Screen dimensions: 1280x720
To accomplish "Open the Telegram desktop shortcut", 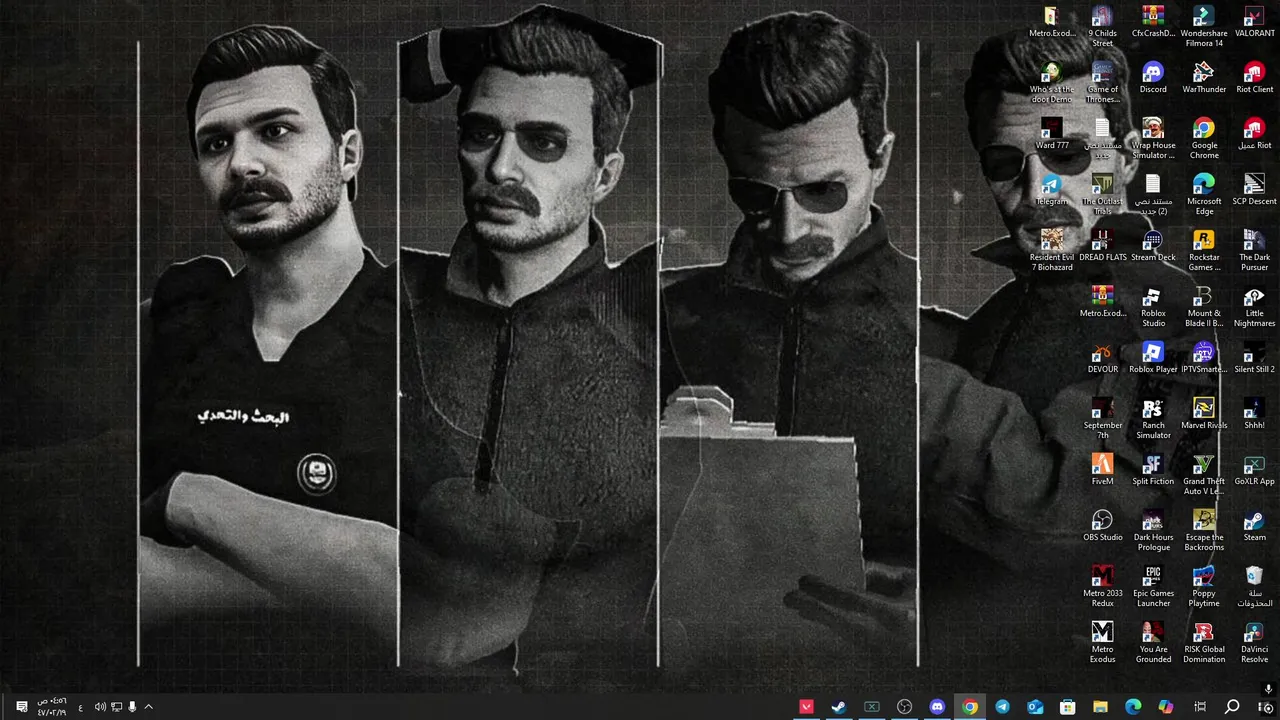I will click(1051, 191).
